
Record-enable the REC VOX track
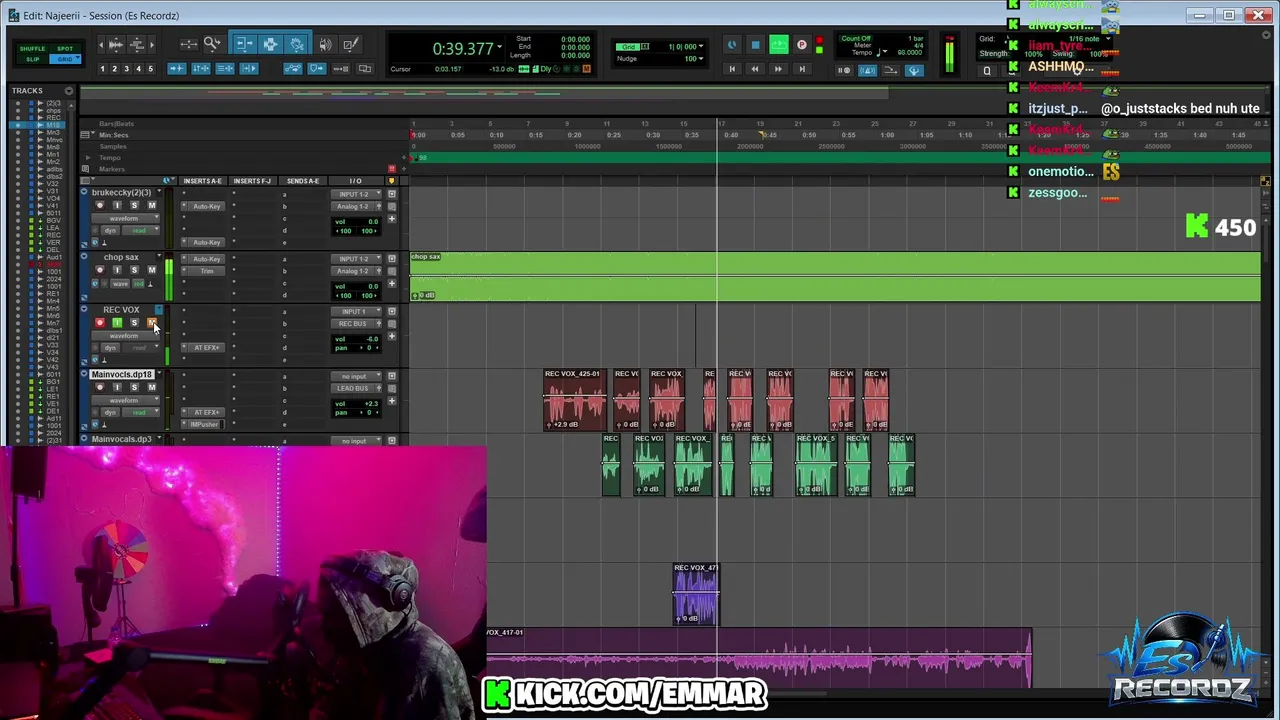99,323
